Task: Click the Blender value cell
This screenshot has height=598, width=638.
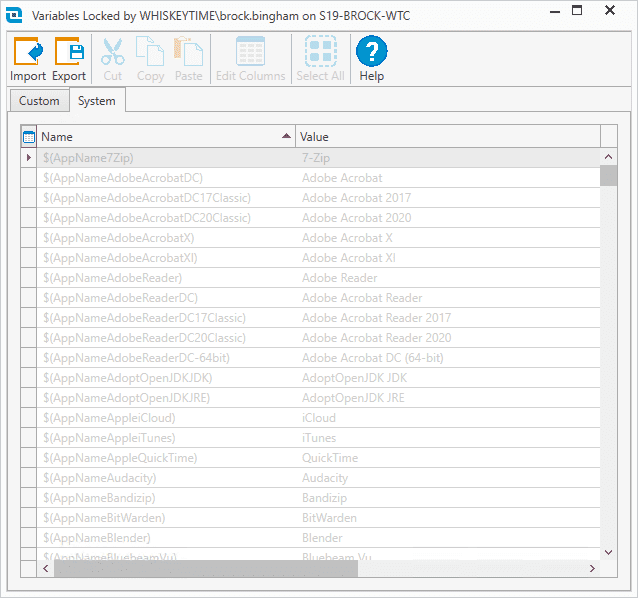Action: 448,538
